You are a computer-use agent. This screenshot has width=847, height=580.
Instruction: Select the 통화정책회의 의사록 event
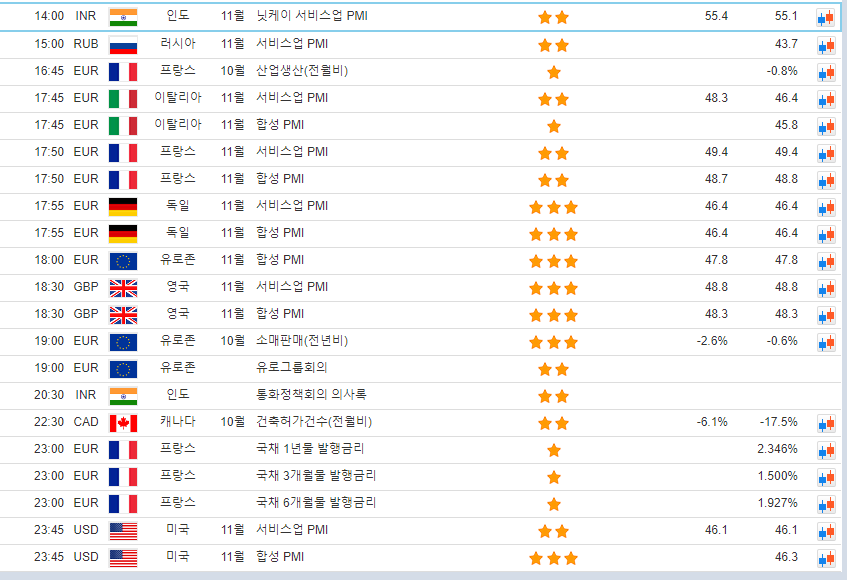pos(311,395)
